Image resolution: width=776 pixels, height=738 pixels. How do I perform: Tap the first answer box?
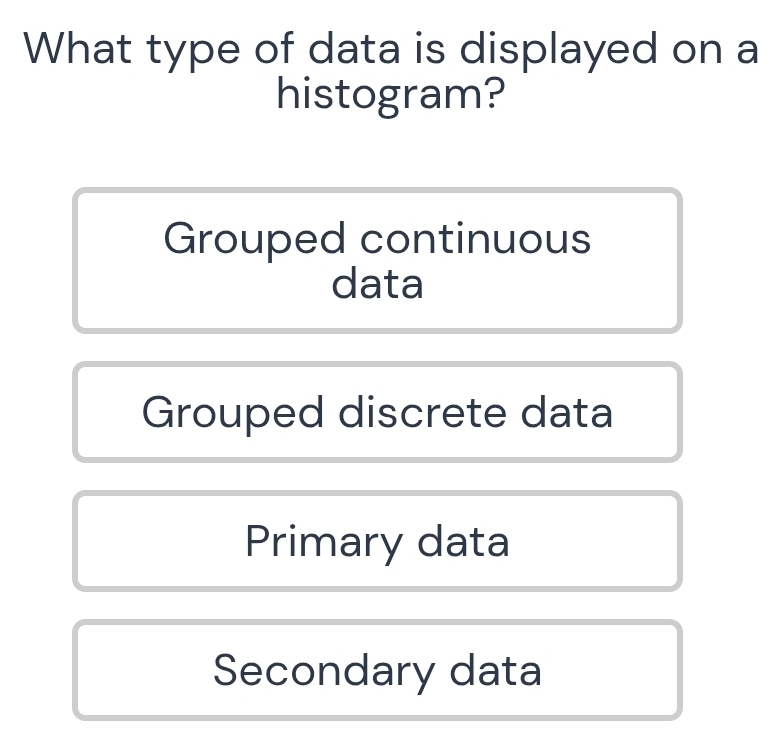377,260
